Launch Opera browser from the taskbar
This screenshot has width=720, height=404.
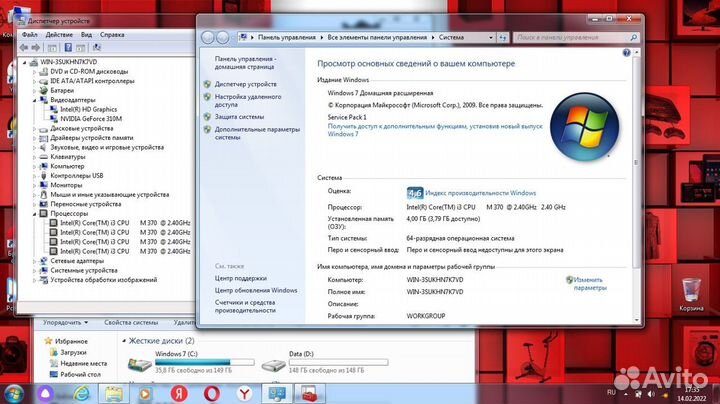point(212,394)
